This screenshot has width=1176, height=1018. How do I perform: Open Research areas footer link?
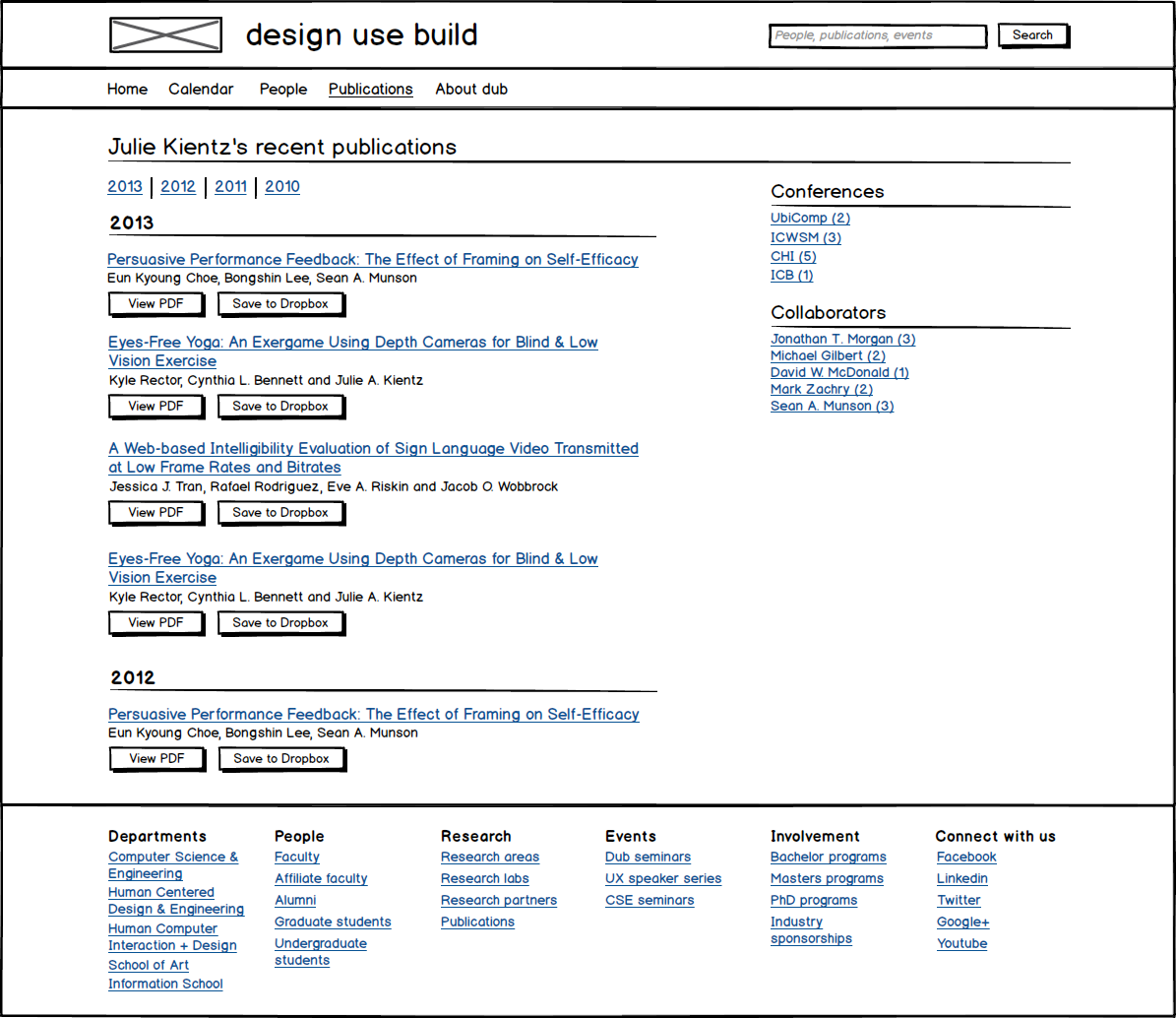coord(490,857)
